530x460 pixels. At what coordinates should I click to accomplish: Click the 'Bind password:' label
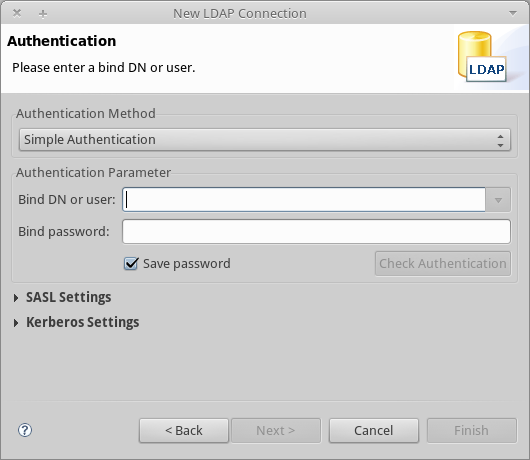tap(64, 232)
